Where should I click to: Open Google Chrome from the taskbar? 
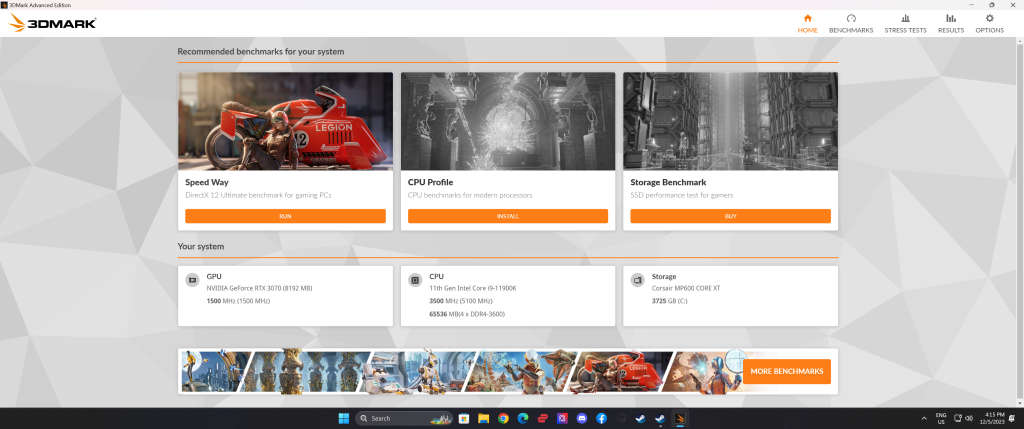click(x=503, y=418)
